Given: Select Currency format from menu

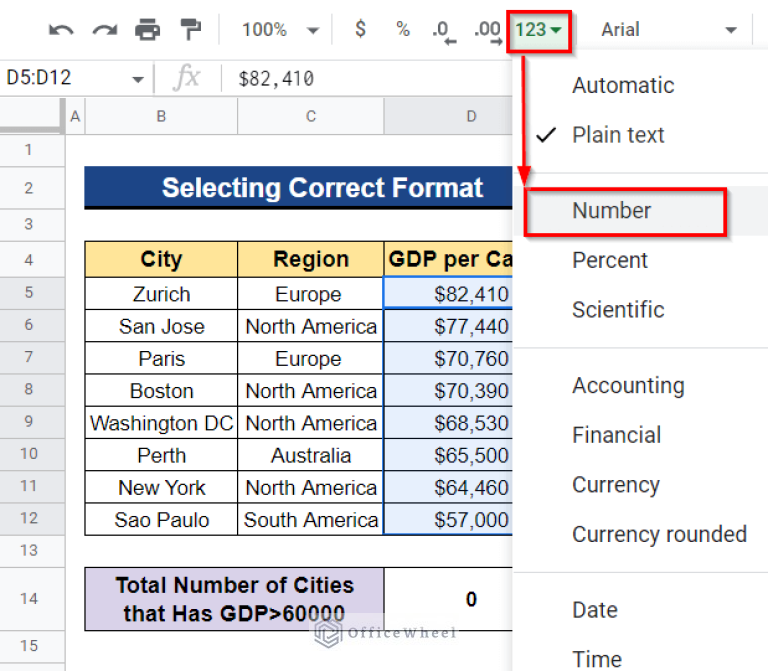Looking at the screenshot, I should 641,485.
